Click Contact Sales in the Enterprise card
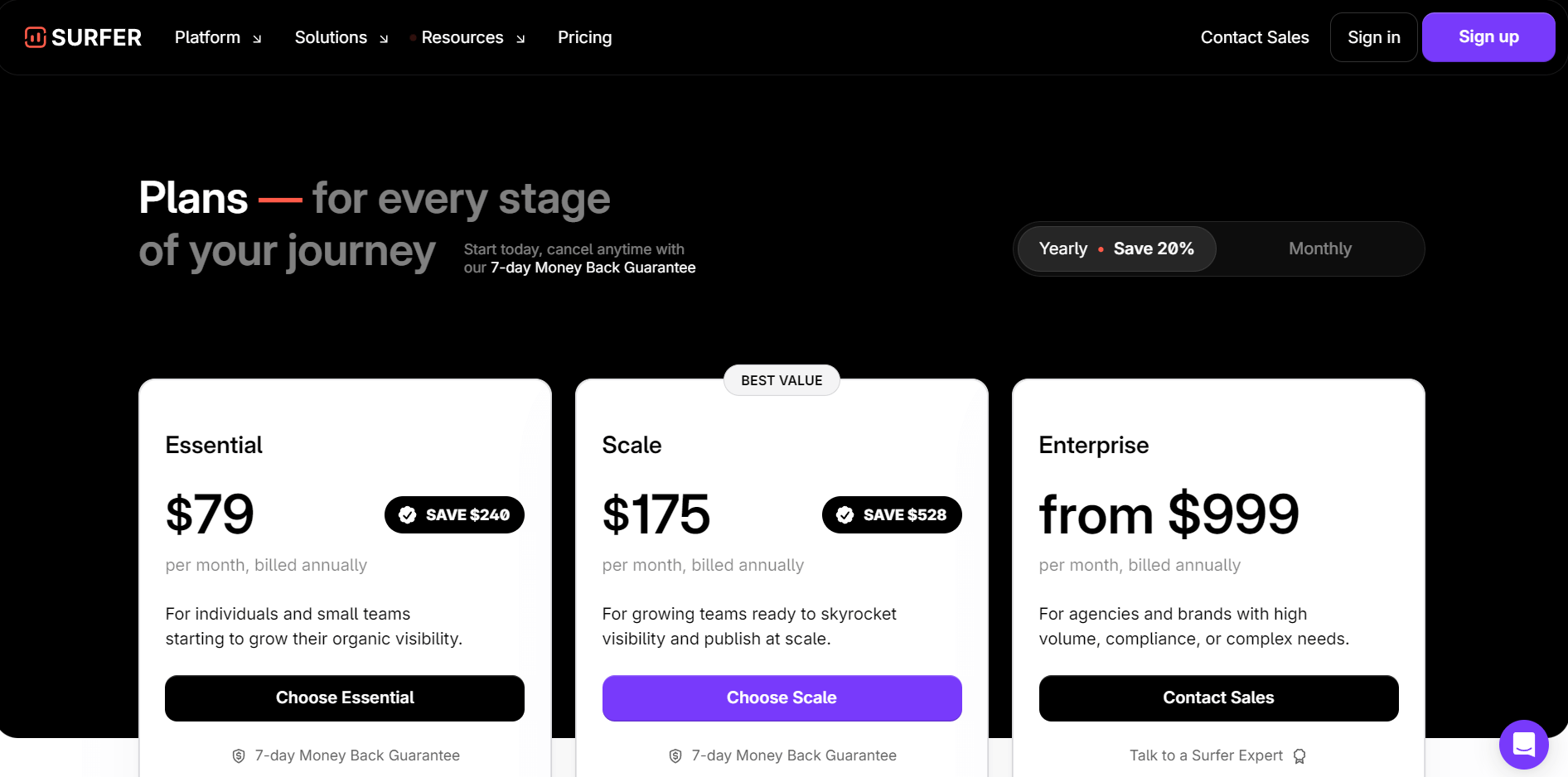Image resolution: width=1568 pixels, height=777 pixels. 1218,697
